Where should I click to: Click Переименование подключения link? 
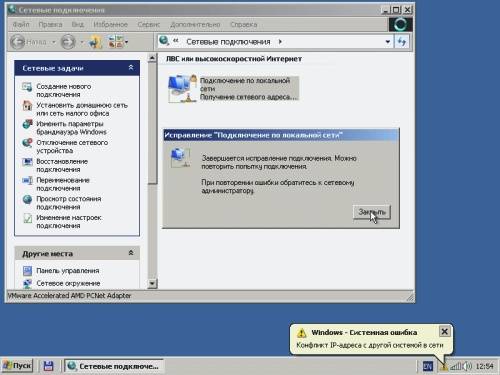click(x=63, y=184)
